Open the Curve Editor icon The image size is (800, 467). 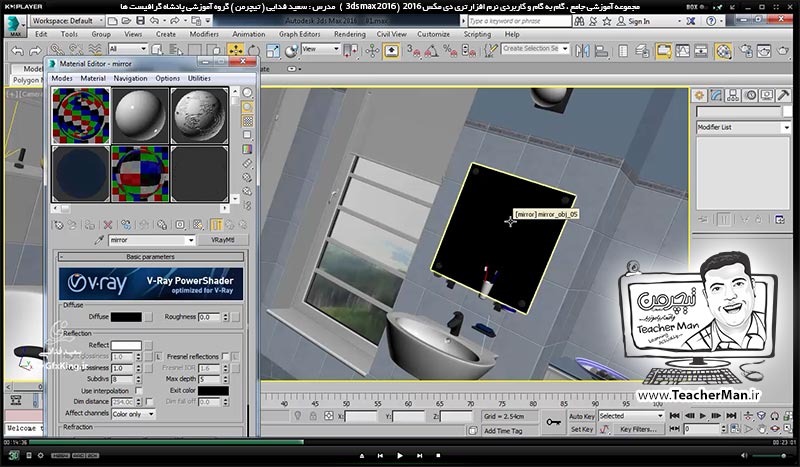coord(682,51)
